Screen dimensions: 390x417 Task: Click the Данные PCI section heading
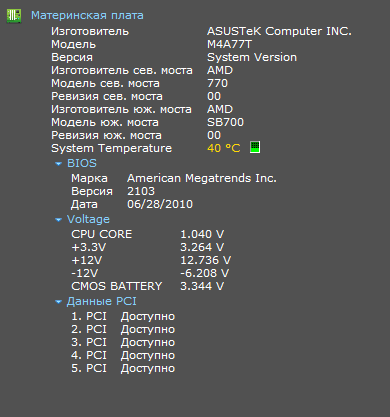102,301
